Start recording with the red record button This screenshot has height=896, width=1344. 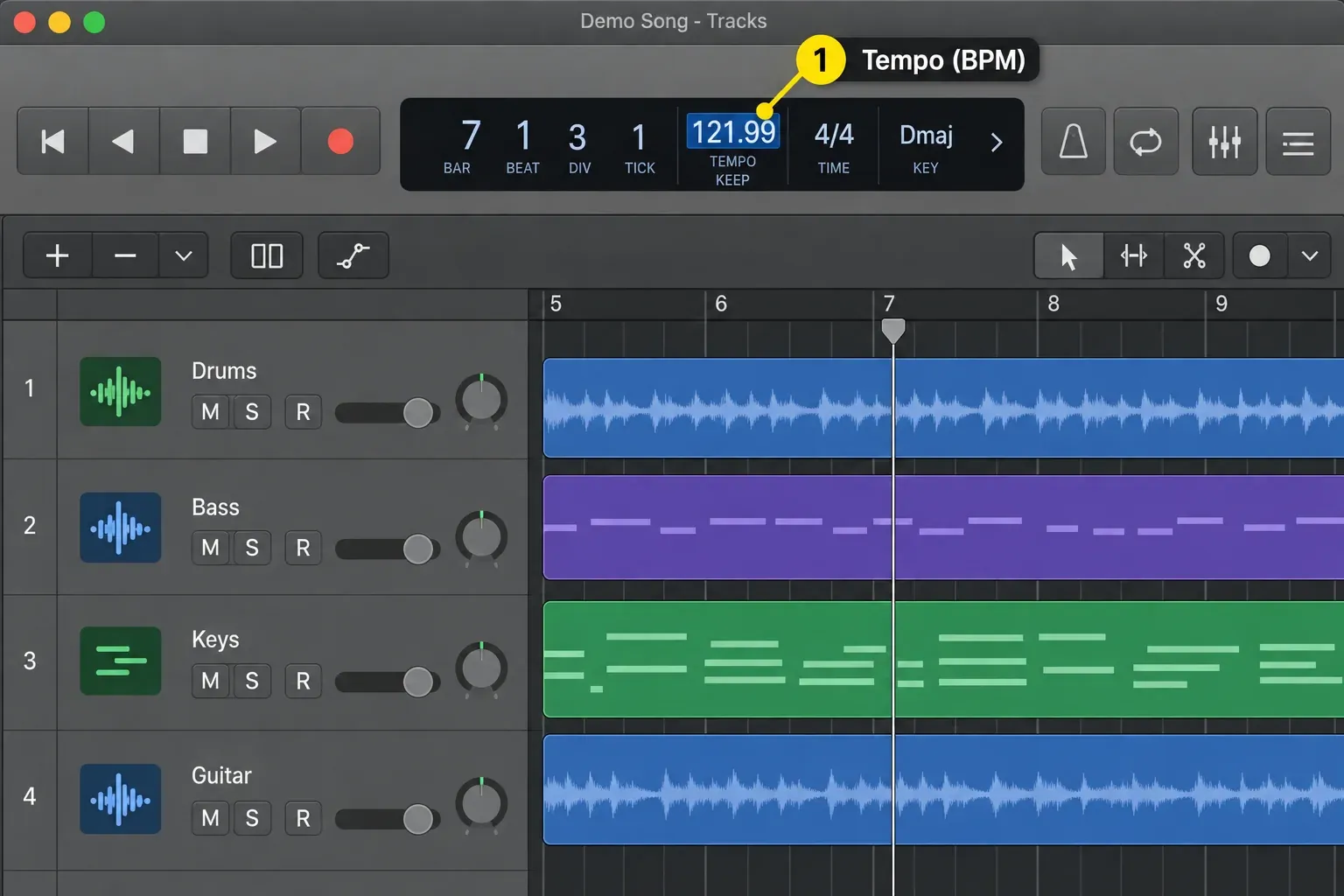(340, 141)
